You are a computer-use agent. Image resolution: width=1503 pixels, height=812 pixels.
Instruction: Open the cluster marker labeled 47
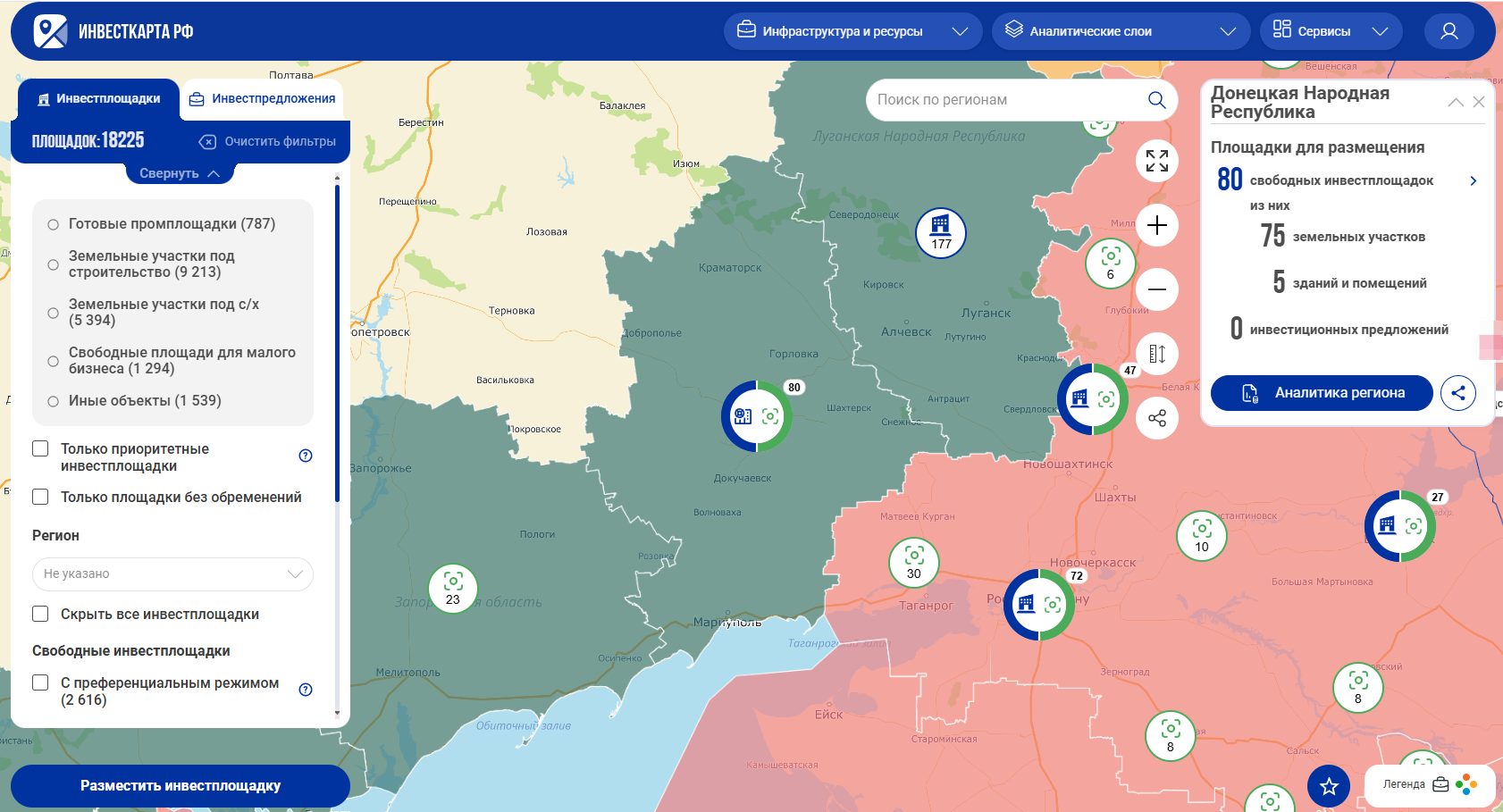click(1093, 399)
